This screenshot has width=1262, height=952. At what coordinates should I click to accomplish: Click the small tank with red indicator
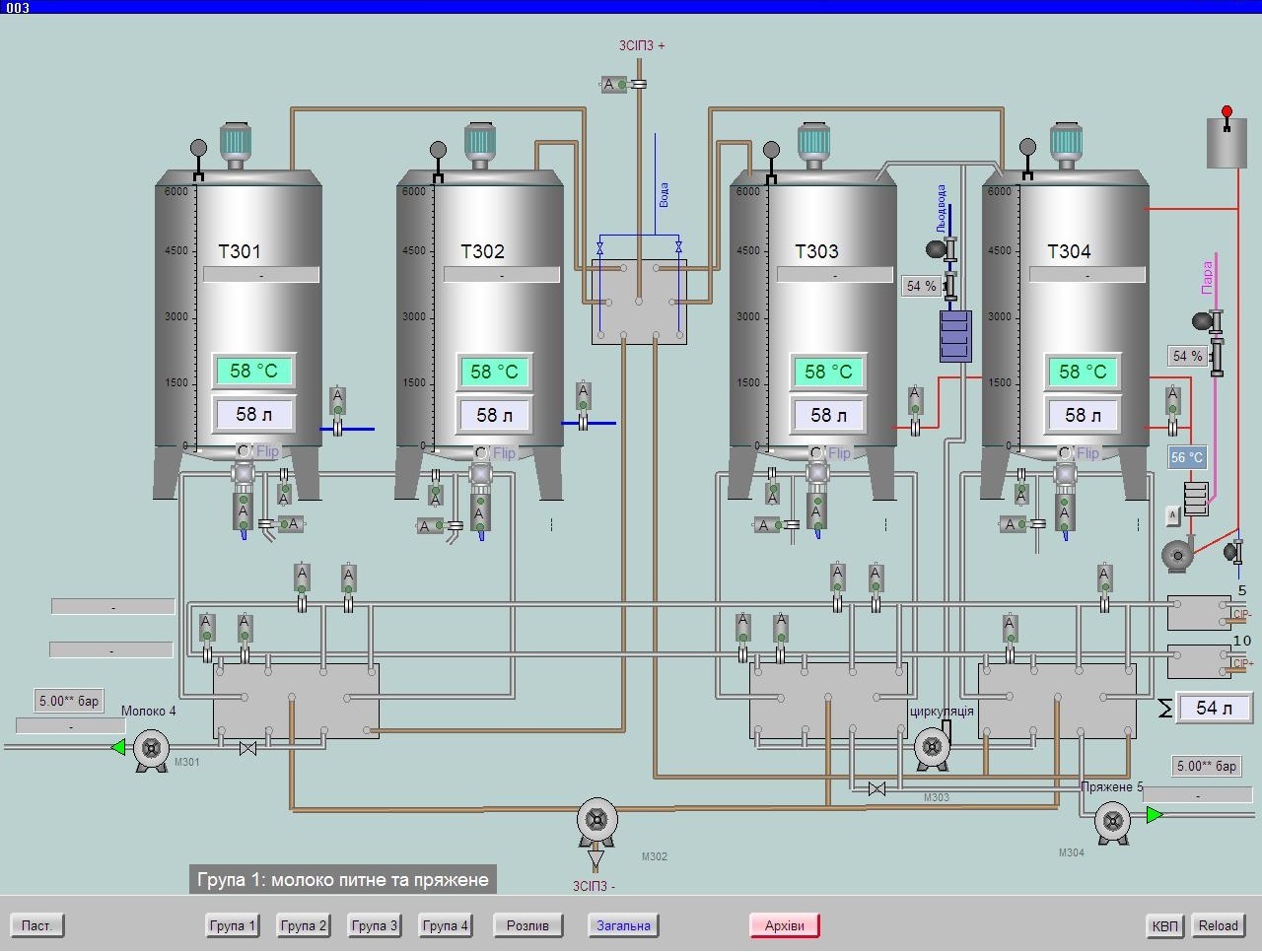1227,143
